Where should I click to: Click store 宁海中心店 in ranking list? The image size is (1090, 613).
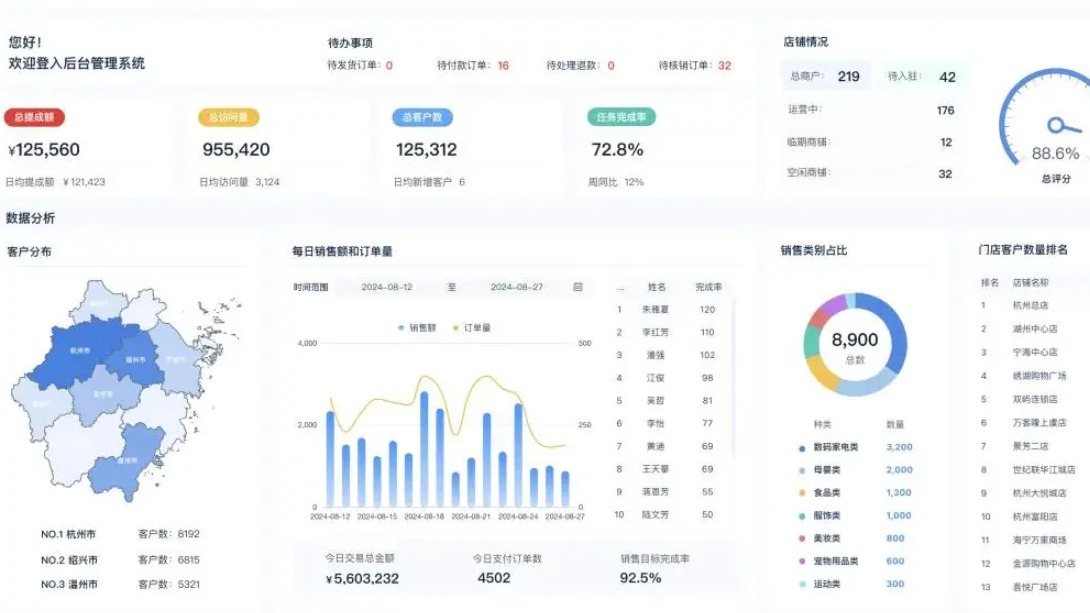click(1034, 352)
